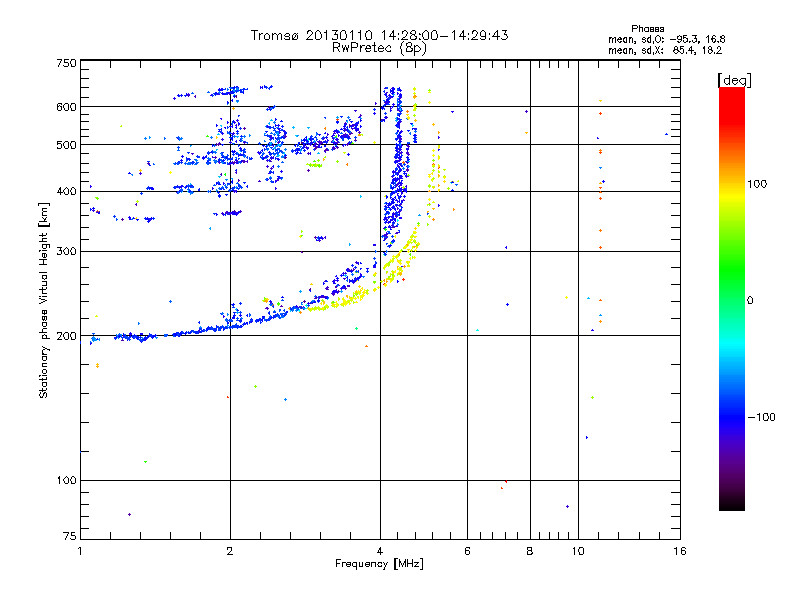Screen dimensions: 800x600
Task: Click the colorbar tick label '-100'
Action: 761,417
